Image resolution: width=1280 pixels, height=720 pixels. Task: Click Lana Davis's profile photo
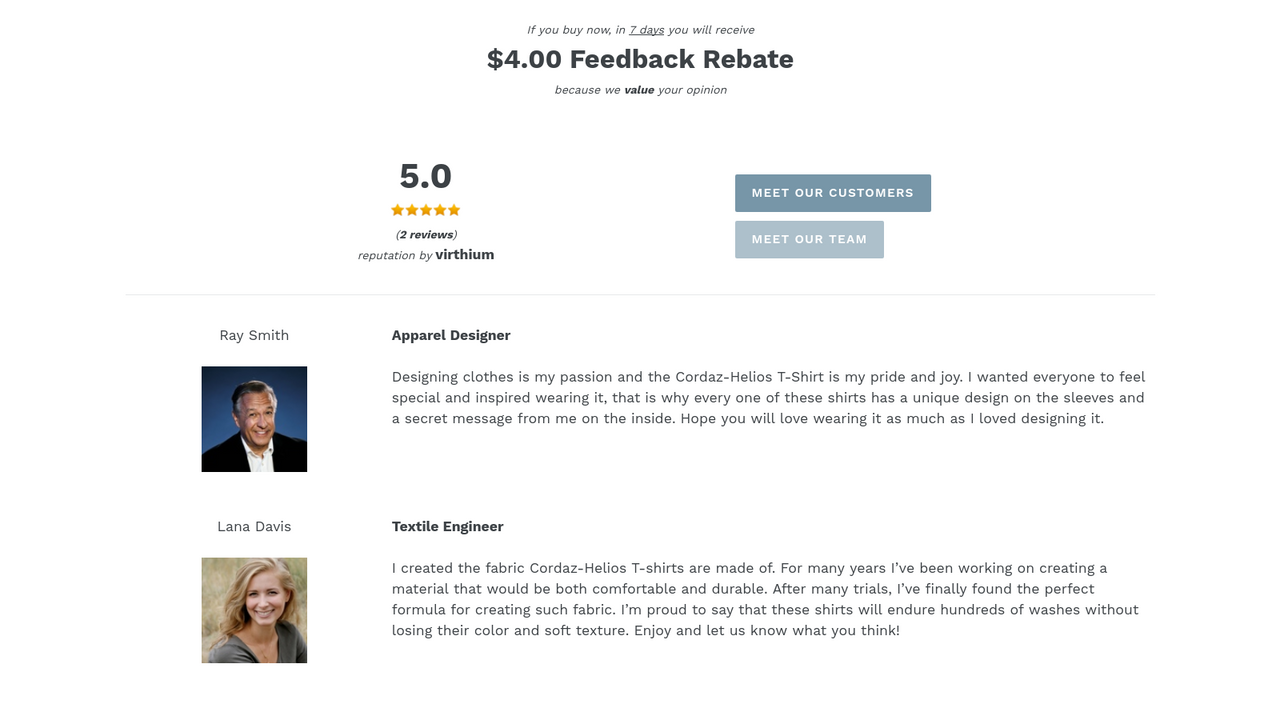click(254, 610)
